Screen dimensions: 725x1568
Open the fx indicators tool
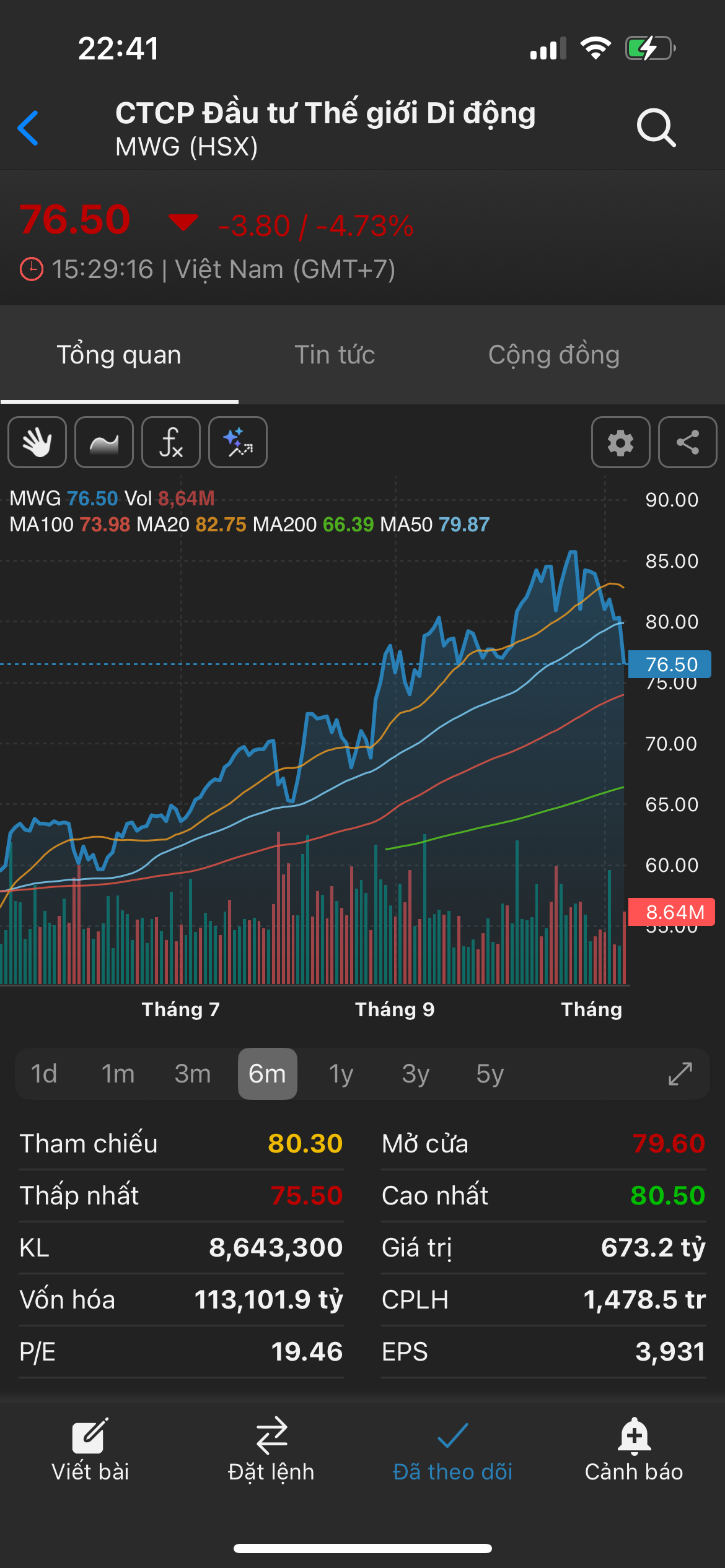171,442
